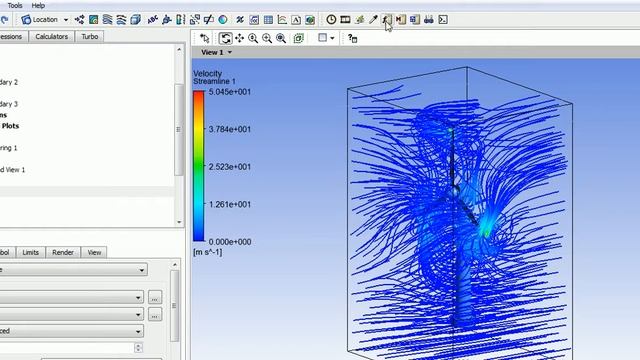Click the velocity legend color bar
This screenshot has height=360, width=640.
(198, 166)
